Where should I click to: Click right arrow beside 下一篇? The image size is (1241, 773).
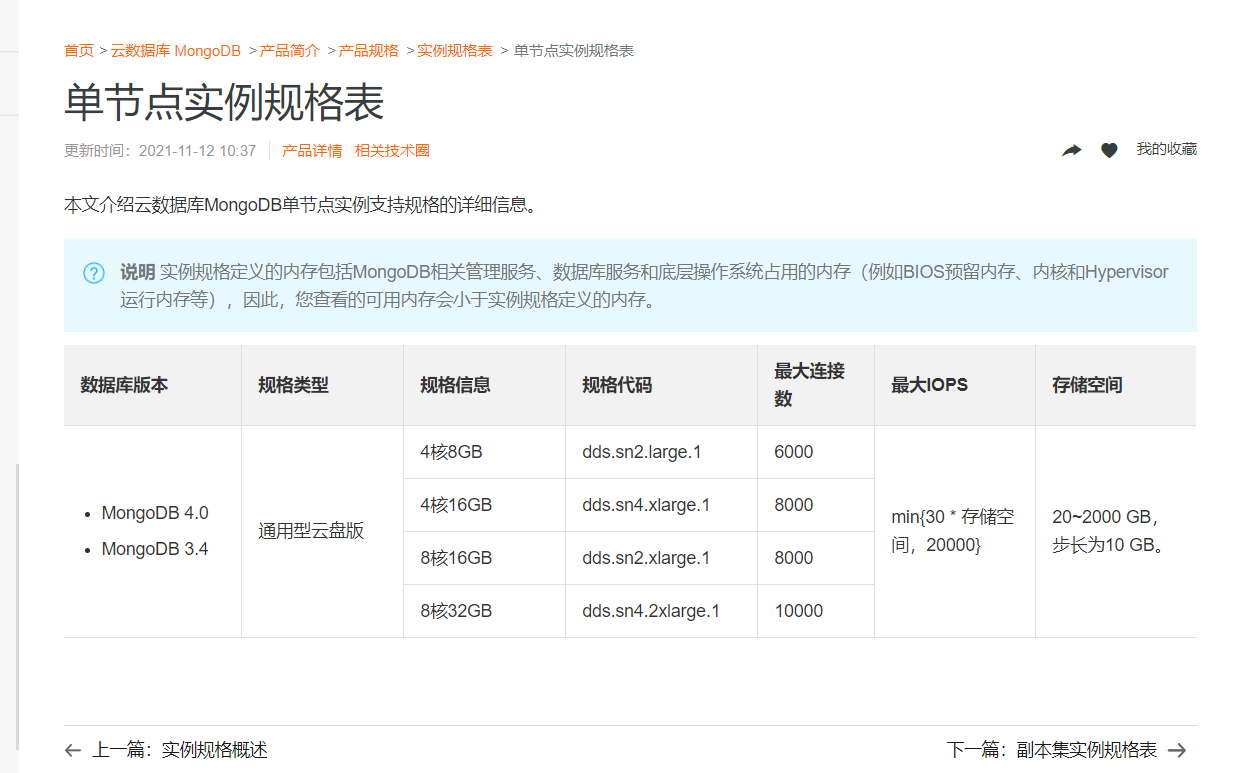pos(1177,750)
